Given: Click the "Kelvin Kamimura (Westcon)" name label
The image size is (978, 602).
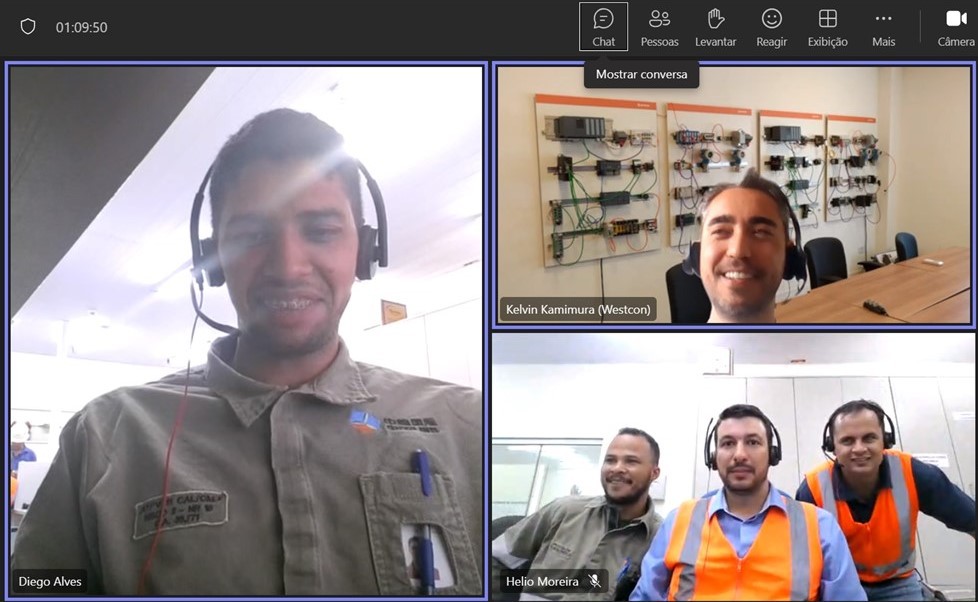Looking at the screenshot, I should pos(578,309).
